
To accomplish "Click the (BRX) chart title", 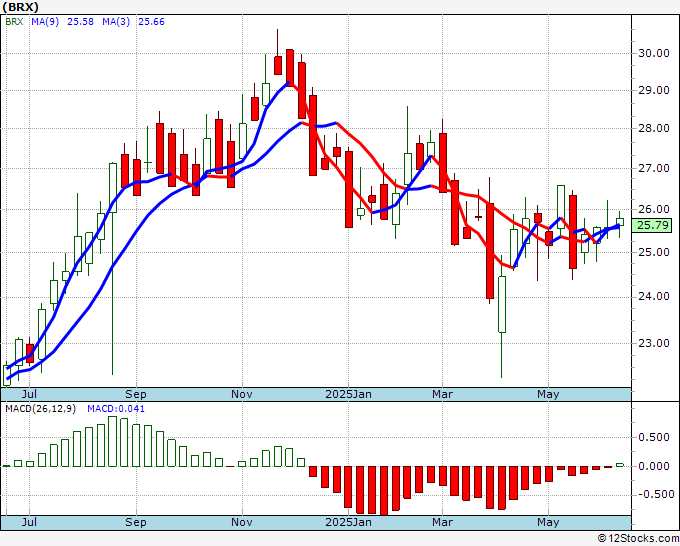I will point(20,7).
